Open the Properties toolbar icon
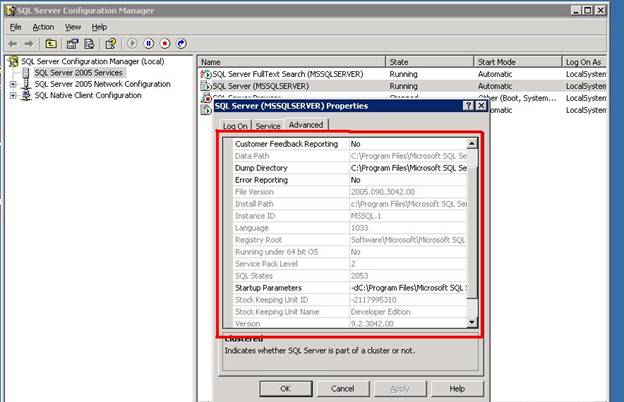624x402 pixels. point(72,43)
